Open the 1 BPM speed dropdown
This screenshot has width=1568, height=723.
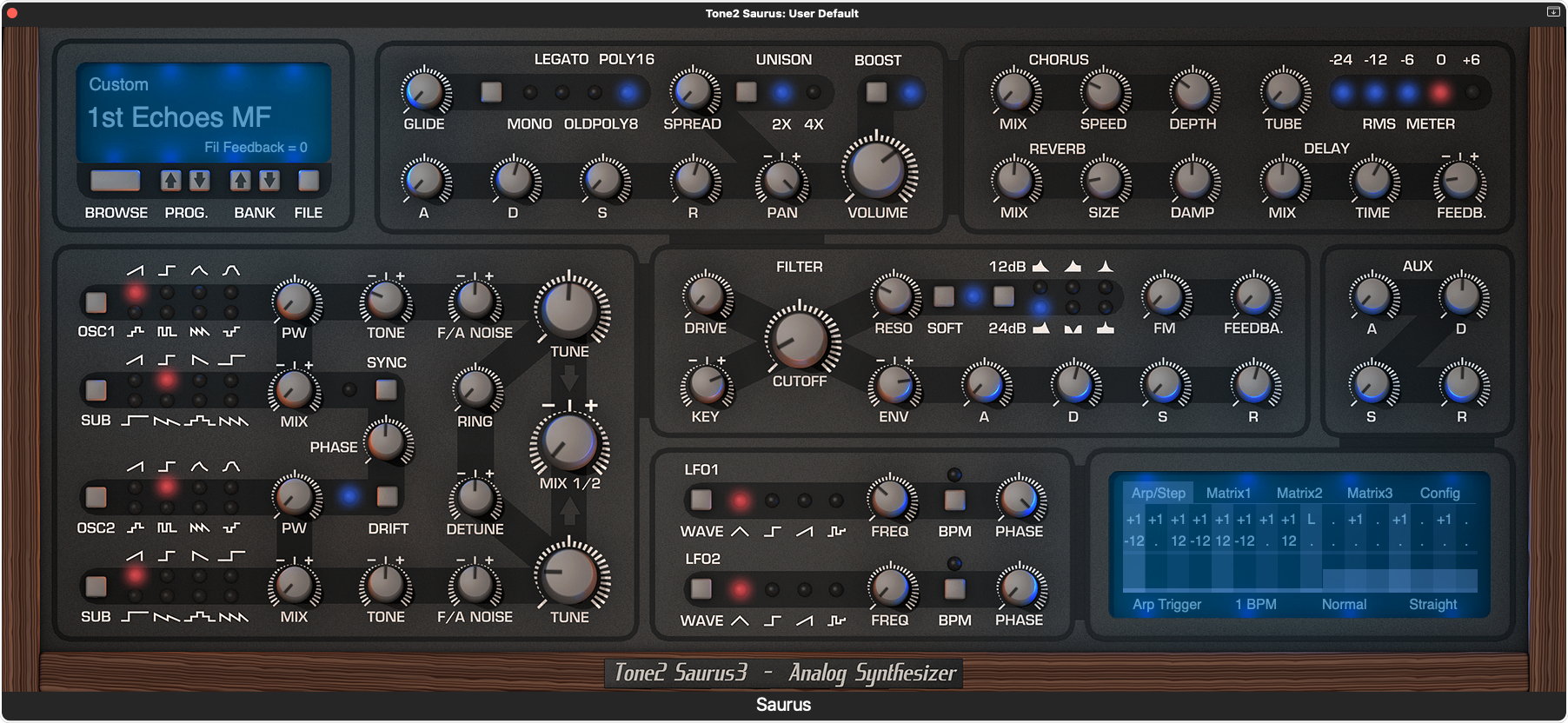1256,604
